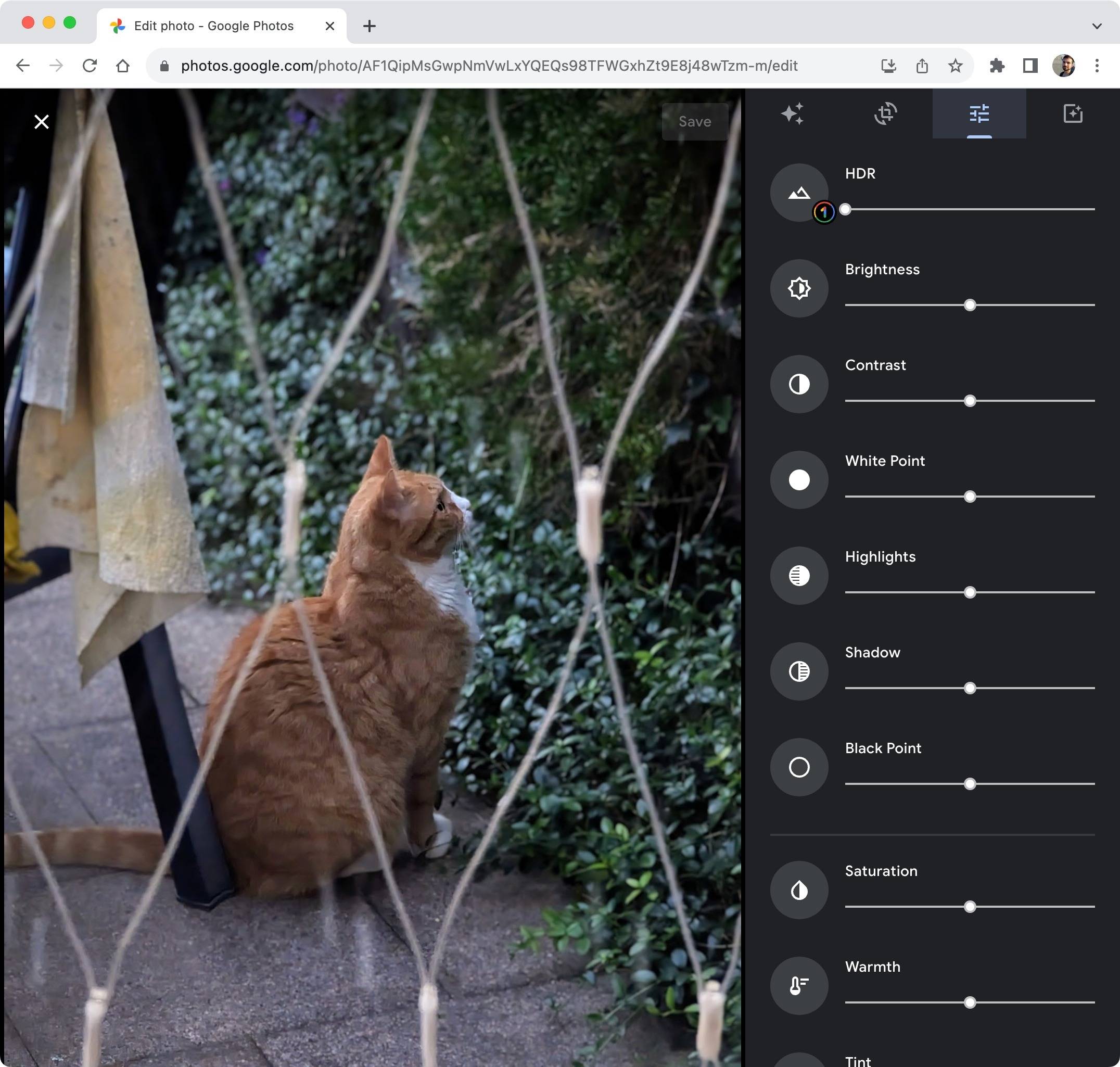Select the Adjust sliders tab
1120x1067 pixels.
[x=979, y=113]
